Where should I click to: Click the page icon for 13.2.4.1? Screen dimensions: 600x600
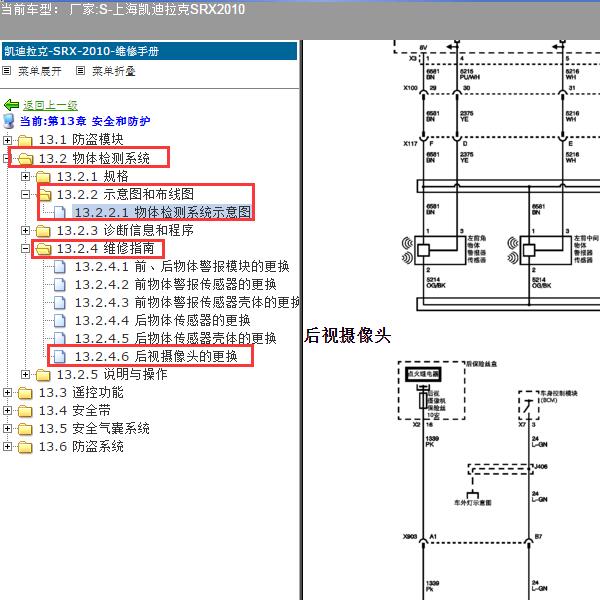[x=60, y=267]
